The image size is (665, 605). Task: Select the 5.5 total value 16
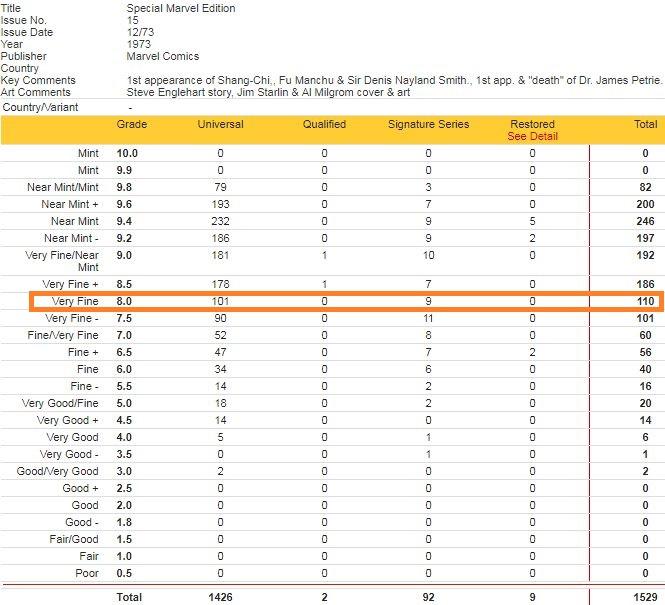pyautogui.click(x=645, y=386)
